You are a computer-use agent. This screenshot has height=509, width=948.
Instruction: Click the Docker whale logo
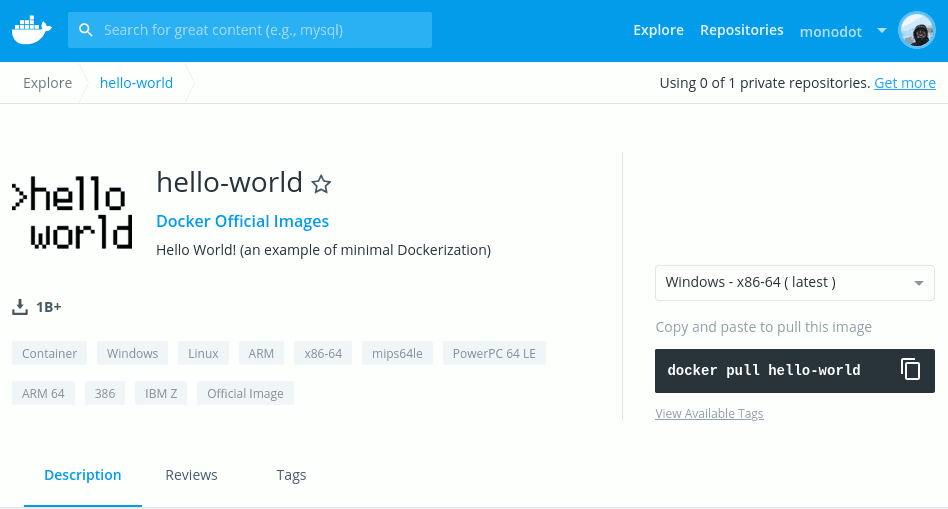coord(31,30)
